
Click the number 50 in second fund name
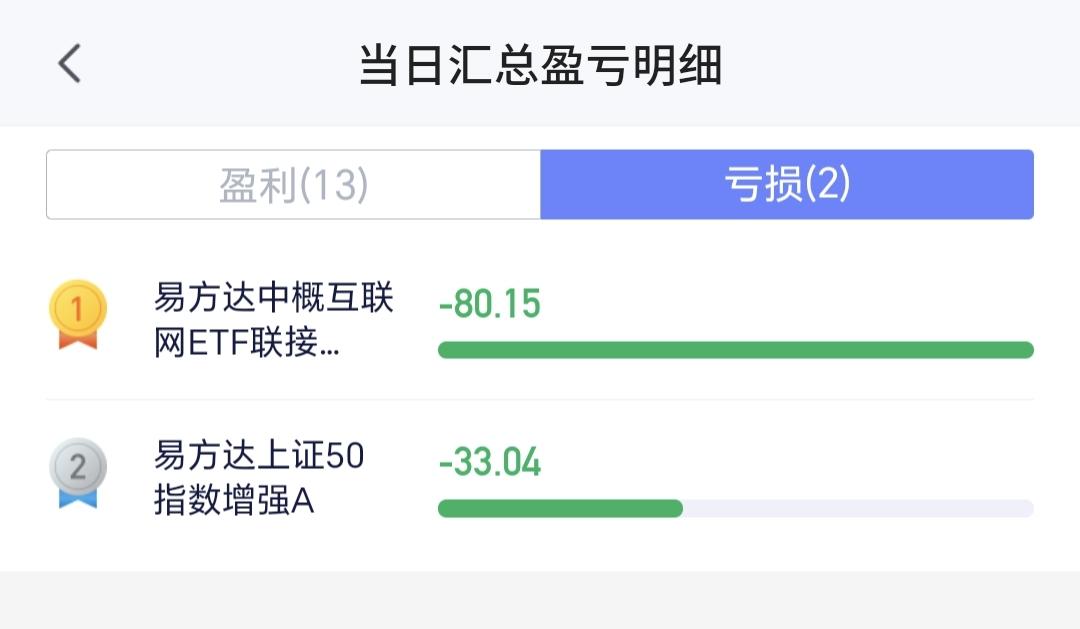344,456
